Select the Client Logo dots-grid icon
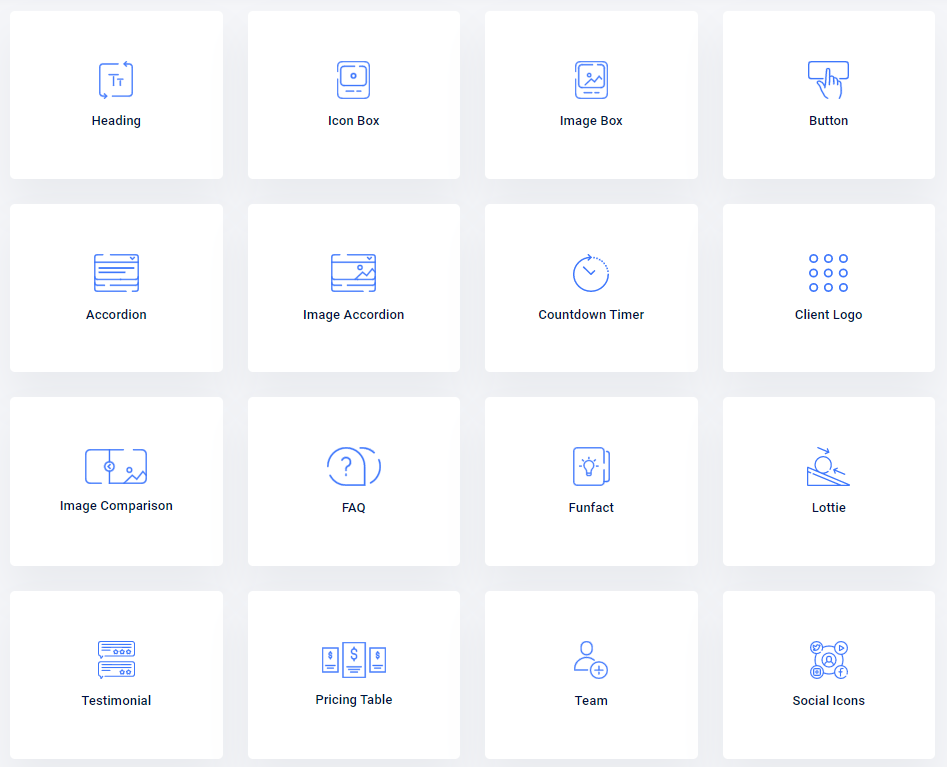Image resolution: width=947 pixels, height=767 pixels. point(829,273)
